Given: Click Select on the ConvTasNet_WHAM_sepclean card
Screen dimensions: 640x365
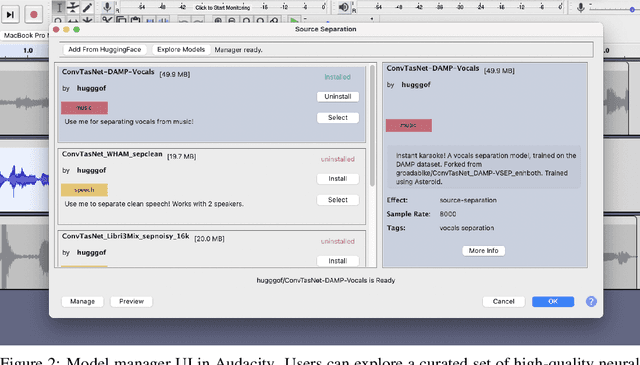Looking at the screenshot, I should click(338, 200).
